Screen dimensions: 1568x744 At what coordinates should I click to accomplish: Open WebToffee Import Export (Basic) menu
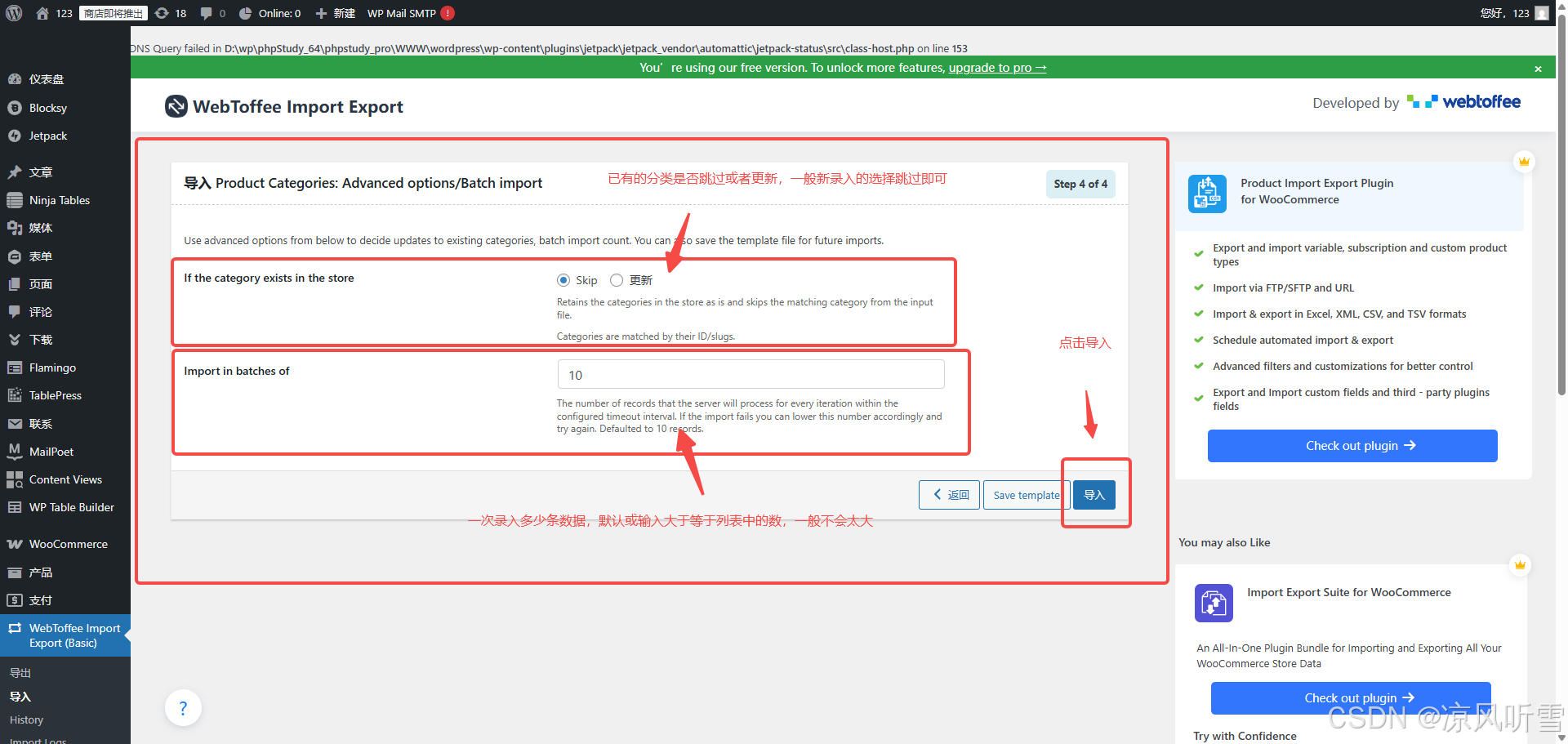(x=65, y=635)
